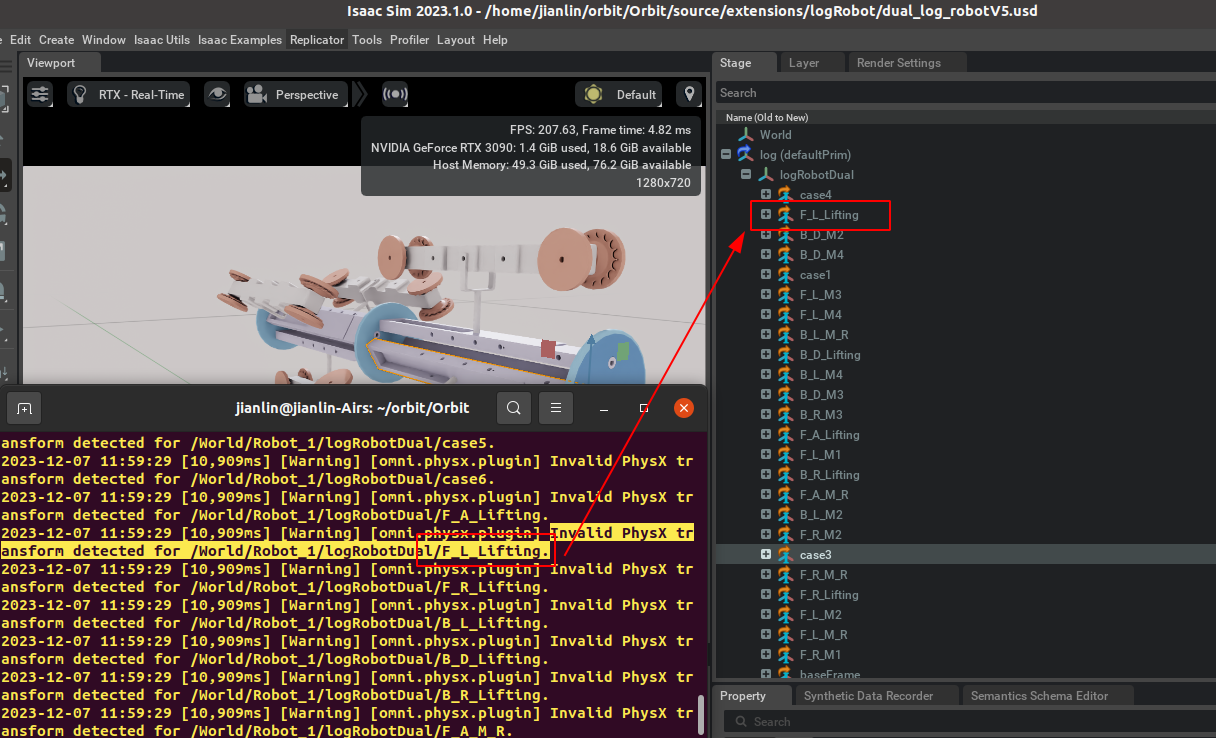Click the F_R_M_R prim icon

click(785, 575)
